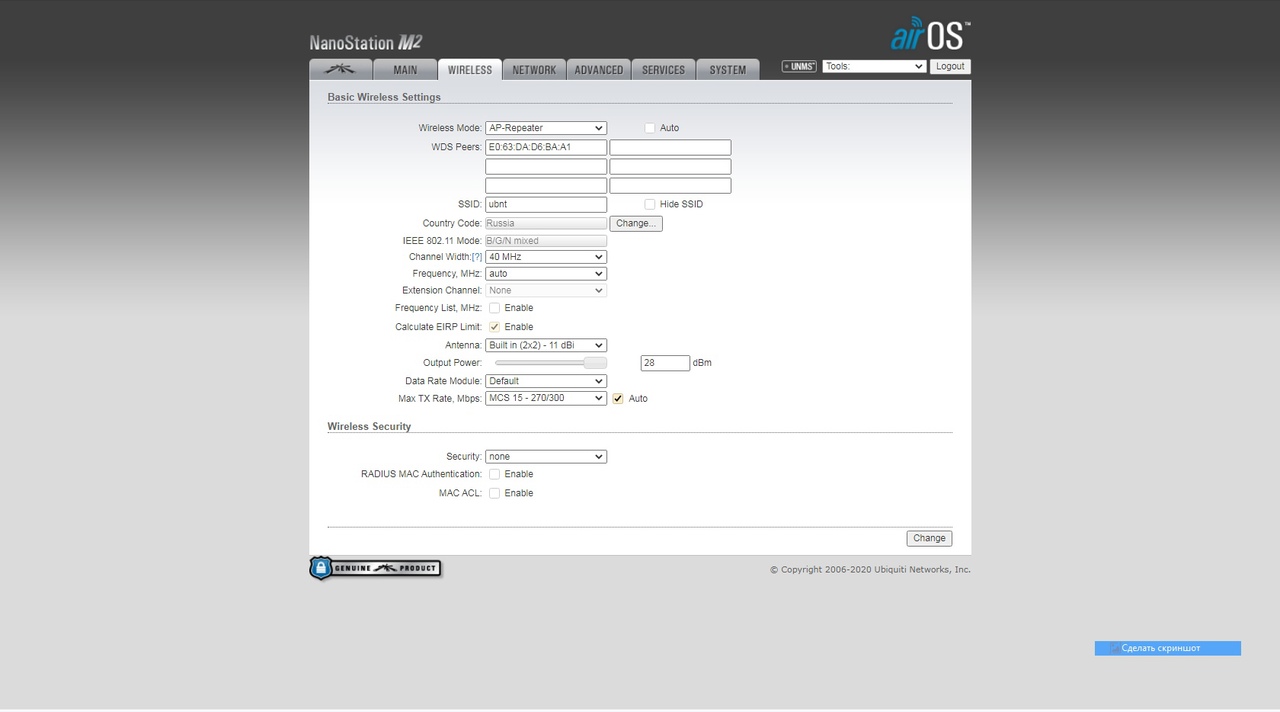
Task: Open the NETWORK tab
Action: click(534, 69)
